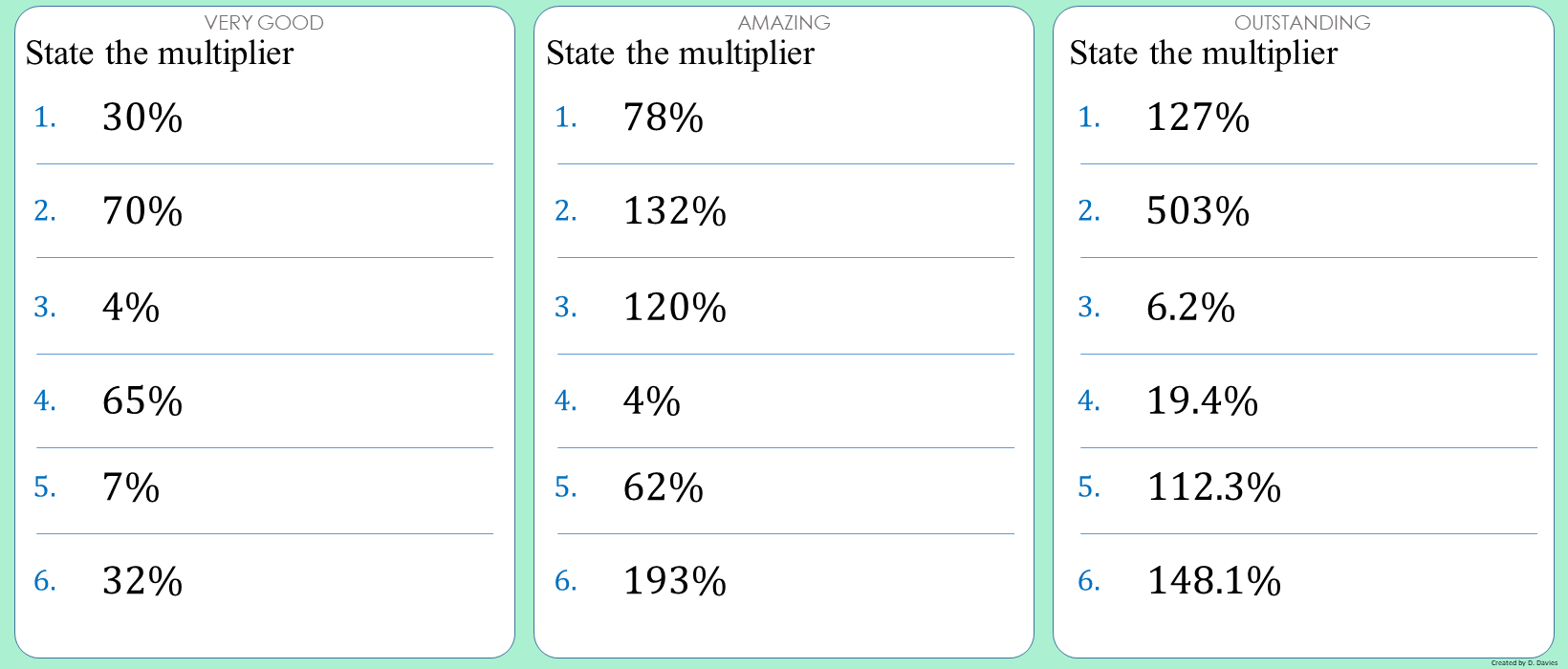The image size is (1568, 669).
Task: Select the 70% question text
Action: (142, 211)
